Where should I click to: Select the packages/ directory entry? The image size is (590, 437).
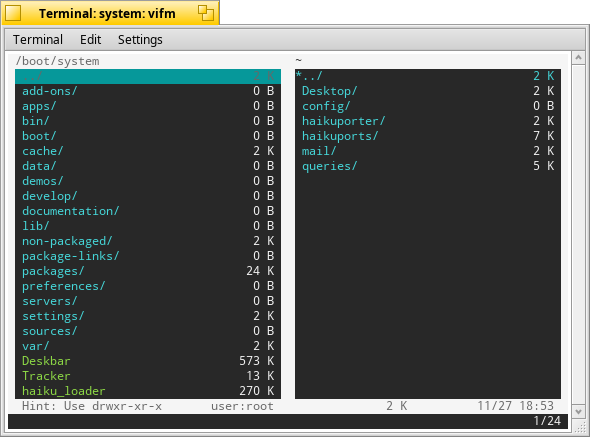click(148, 271)
